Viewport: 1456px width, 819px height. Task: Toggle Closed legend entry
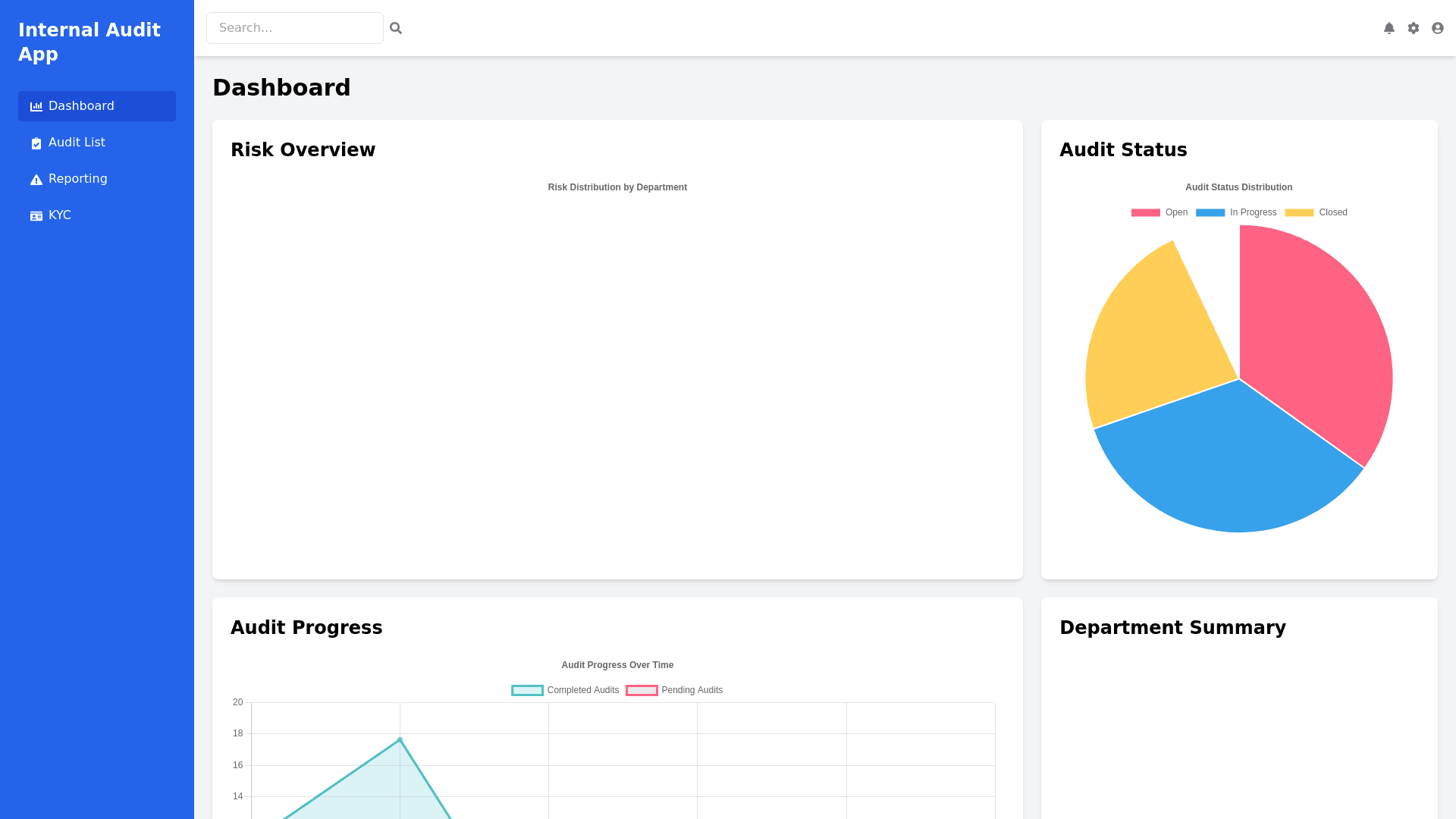[1316, 212]
